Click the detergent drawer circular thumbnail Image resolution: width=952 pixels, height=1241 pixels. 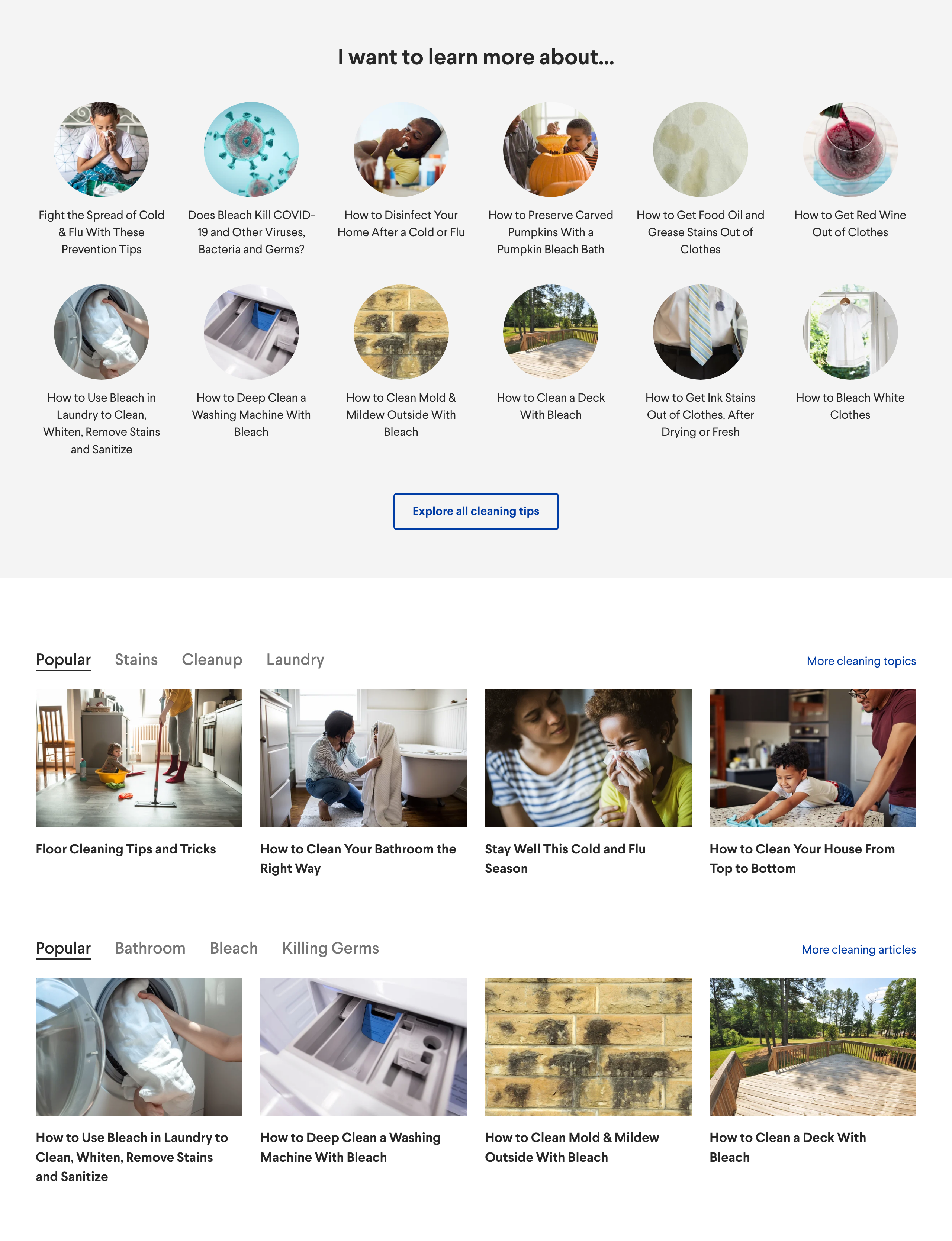[x=251, y=332]
